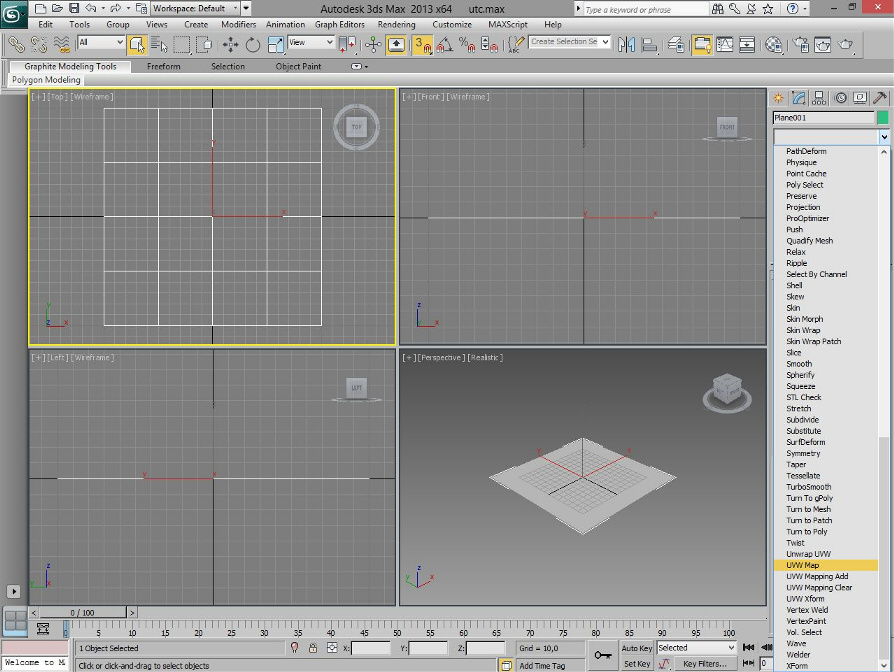Toggle Spinner Snap
The height and width of the screenshot is (672, 894).
[489, 44]
